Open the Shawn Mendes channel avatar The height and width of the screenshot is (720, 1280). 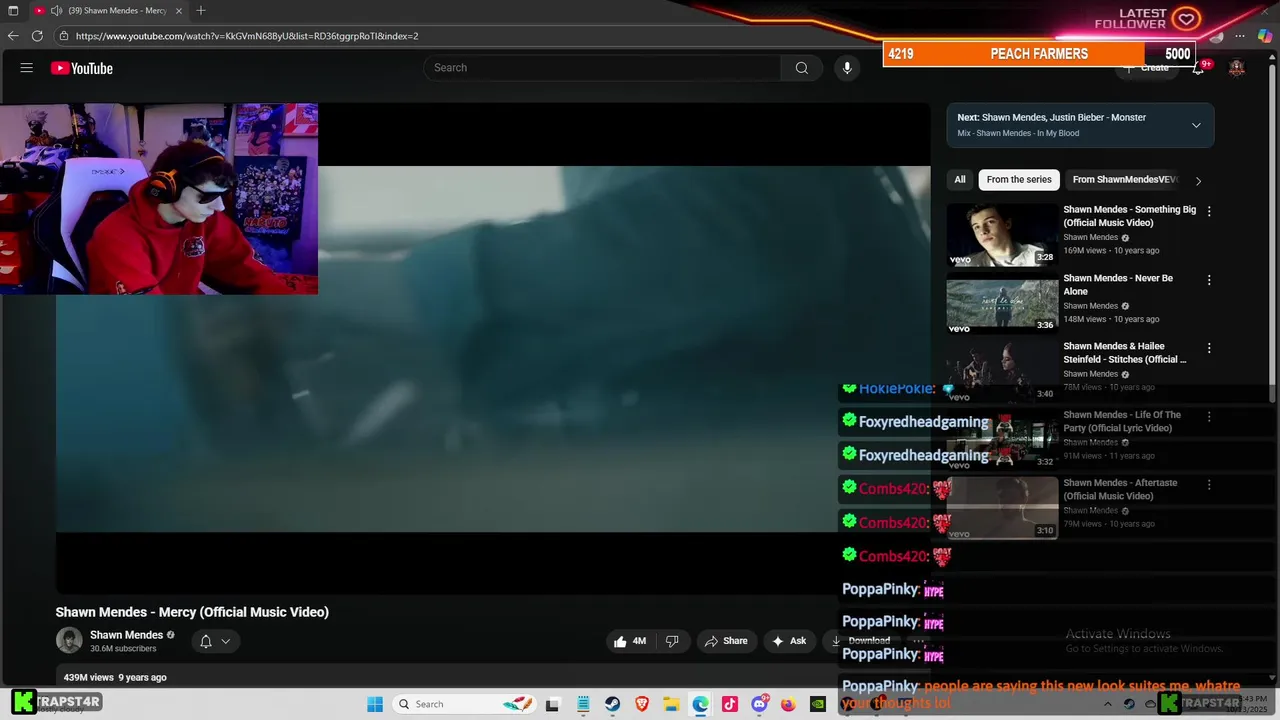[69, 641]
